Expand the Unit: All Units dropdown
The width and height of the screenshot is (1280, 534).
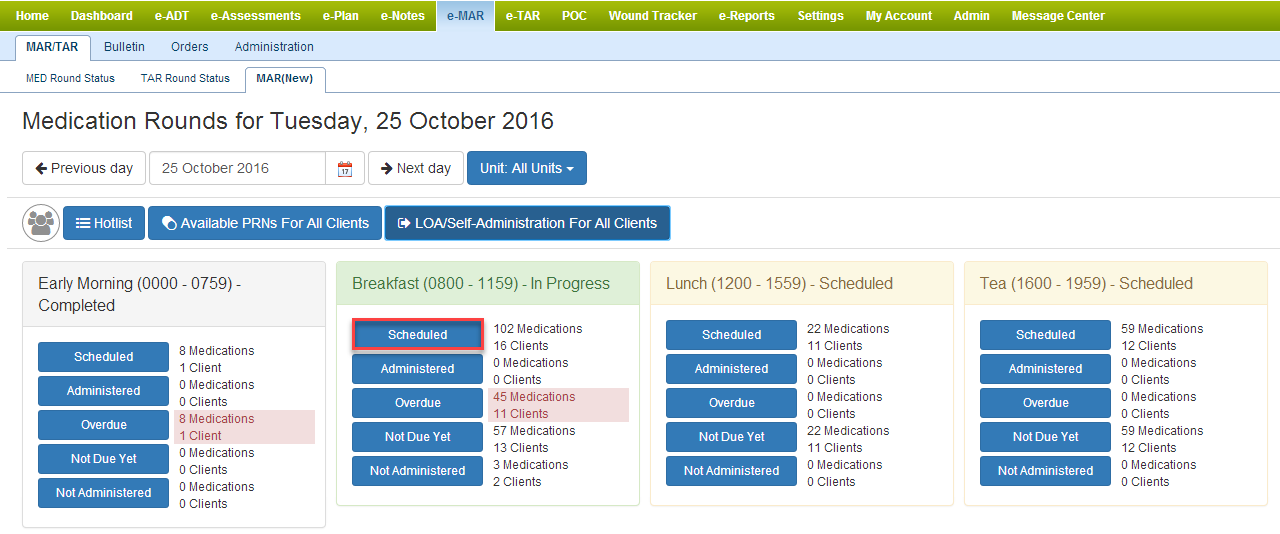526,168
